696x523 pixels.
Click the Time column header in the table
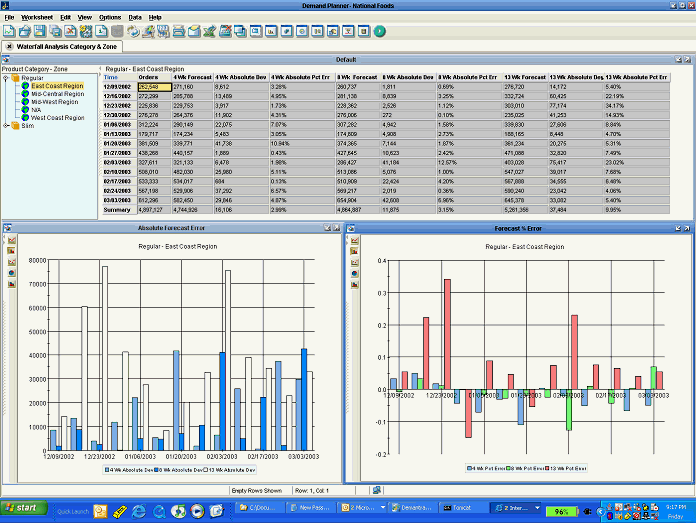click(x=111, y=76)
